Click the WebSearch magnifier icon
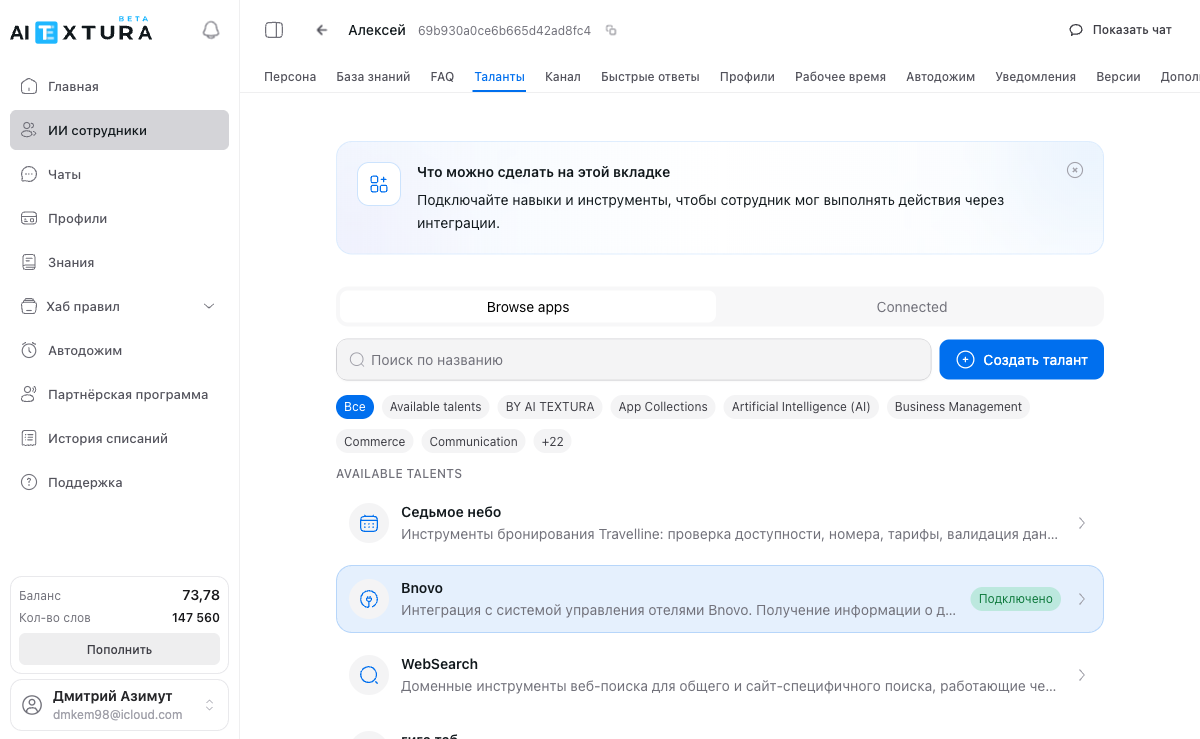1200x739 pixels. [369, 675]
